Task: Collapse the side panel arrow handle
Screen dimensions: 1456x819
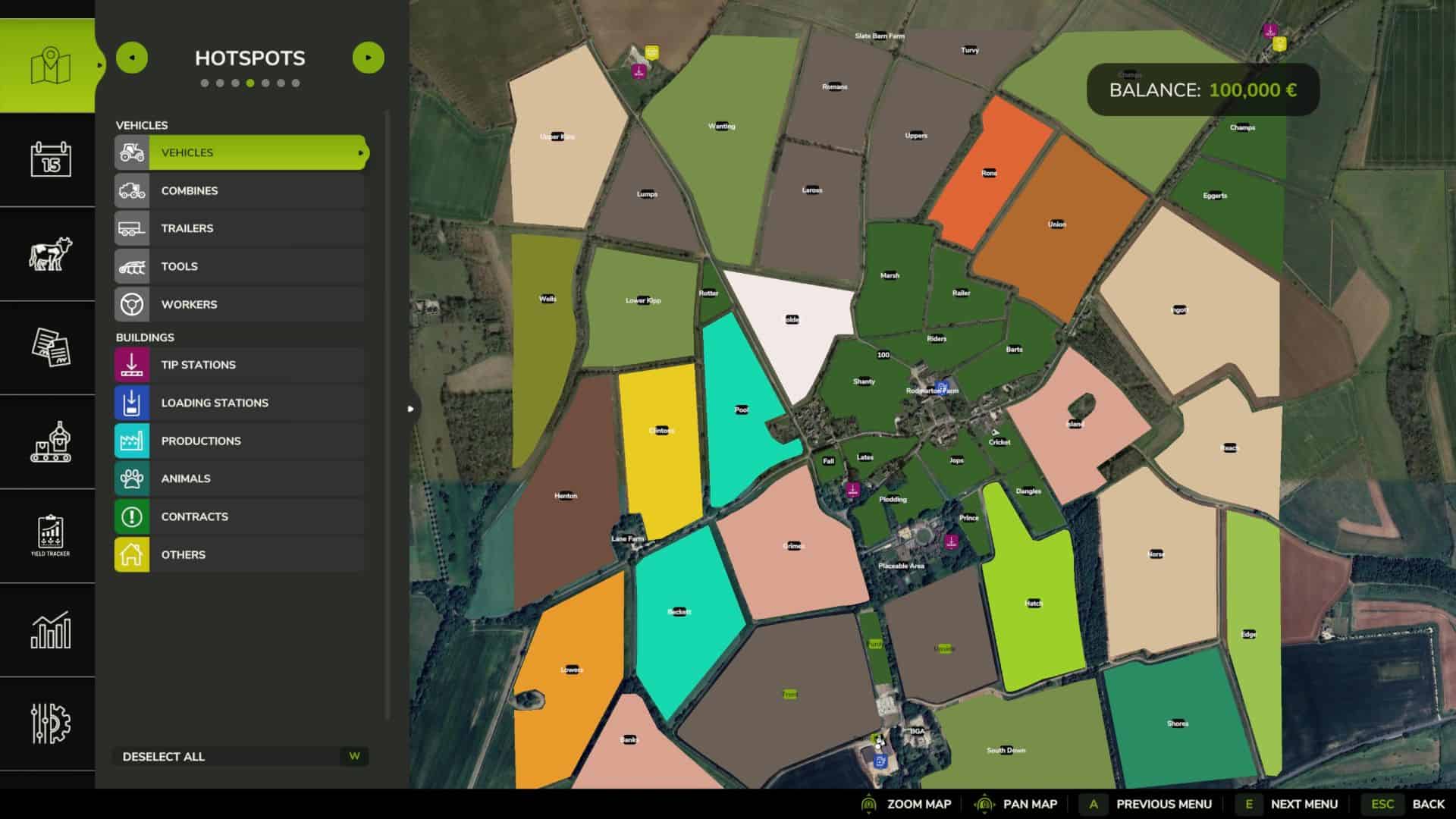Action: [411, 409]
